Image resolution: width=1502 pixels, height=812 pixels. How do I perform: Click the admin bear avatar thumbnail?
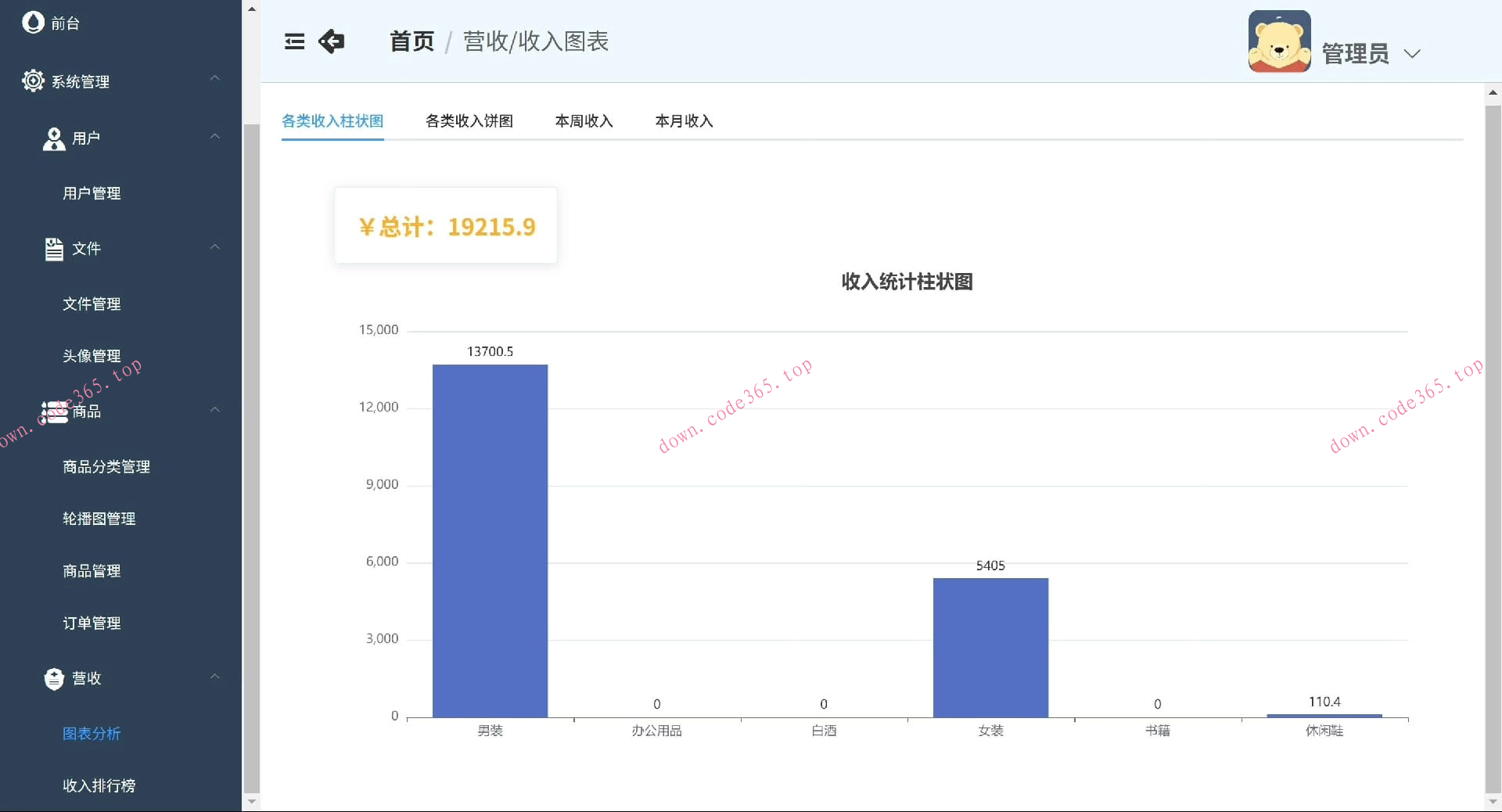tap(1279, 41)
